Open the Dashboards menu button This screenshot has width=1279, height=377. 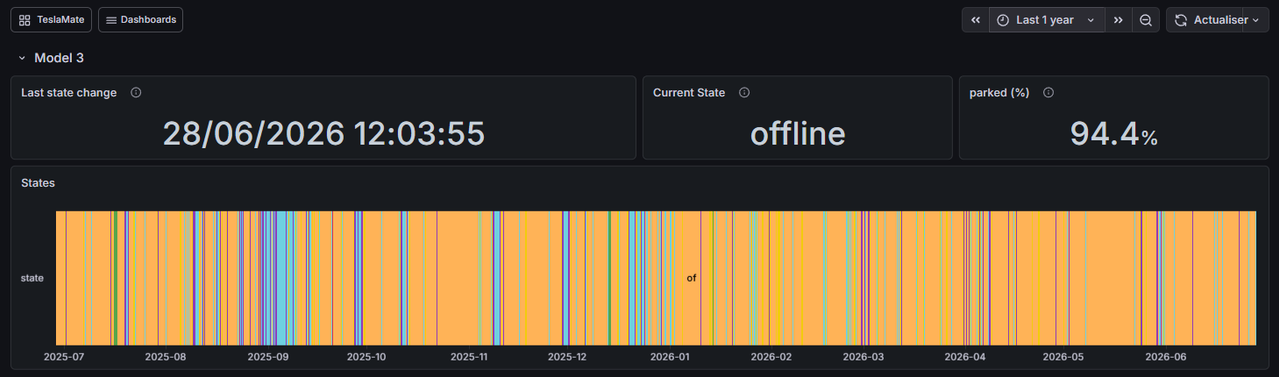(x=140, y=19)
